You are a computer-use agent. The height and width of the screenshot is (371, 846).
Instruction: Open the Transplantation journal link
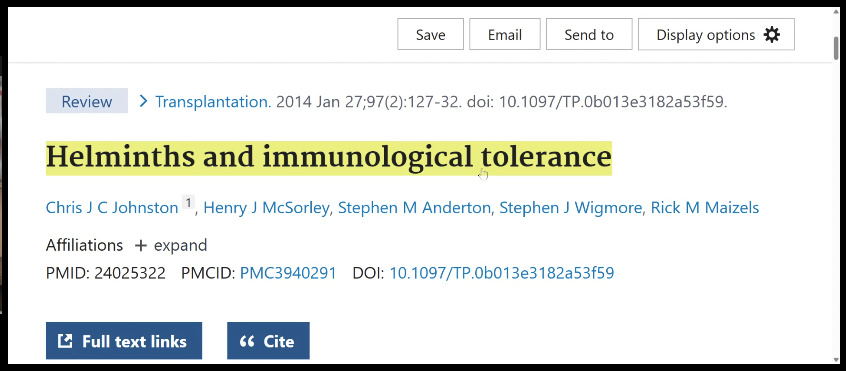pyautogui.click(x=213, y=101)
